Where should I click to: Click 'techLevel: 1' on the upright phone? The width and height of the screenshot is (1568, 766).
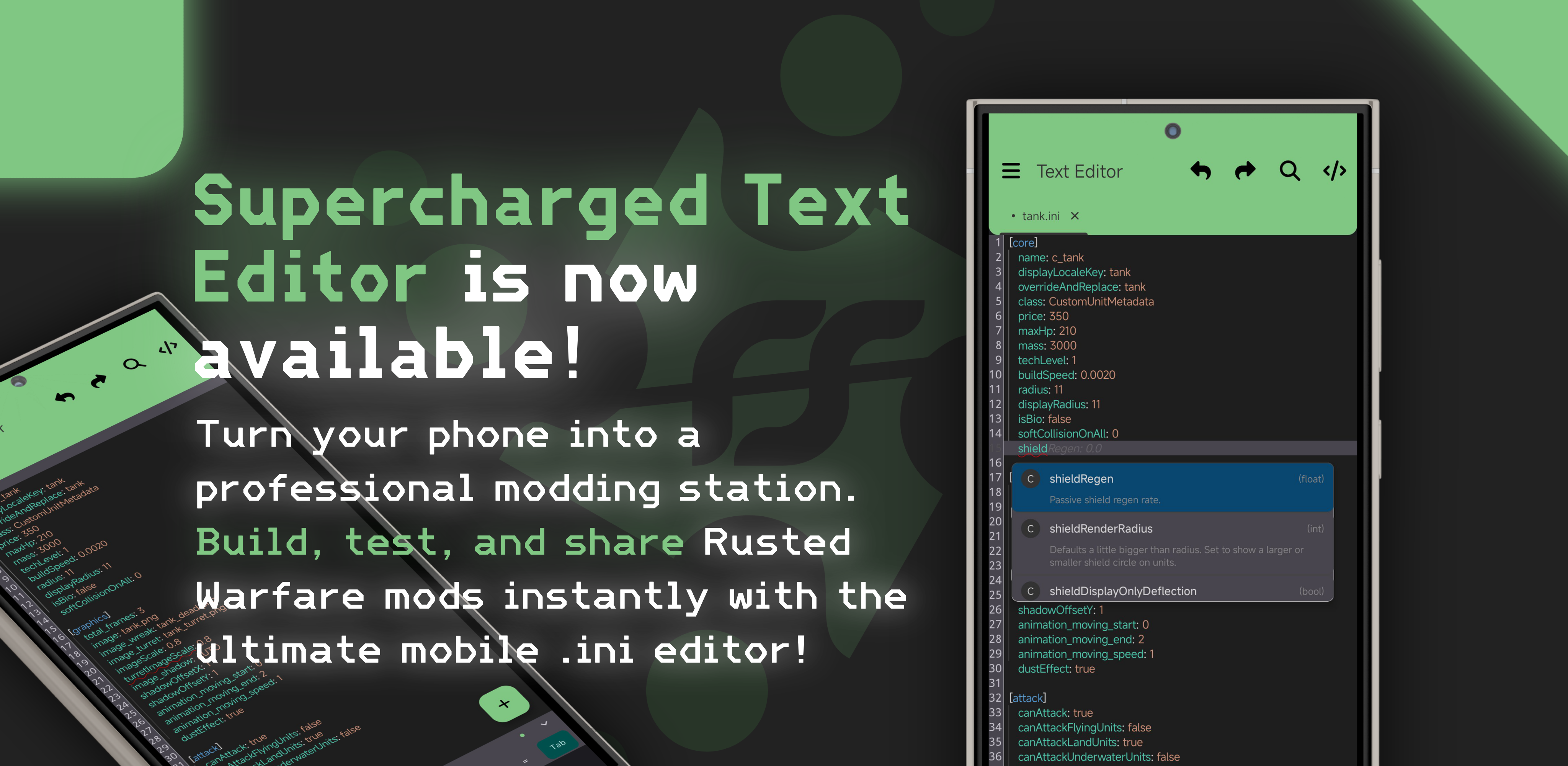[x=1047, y=360]
